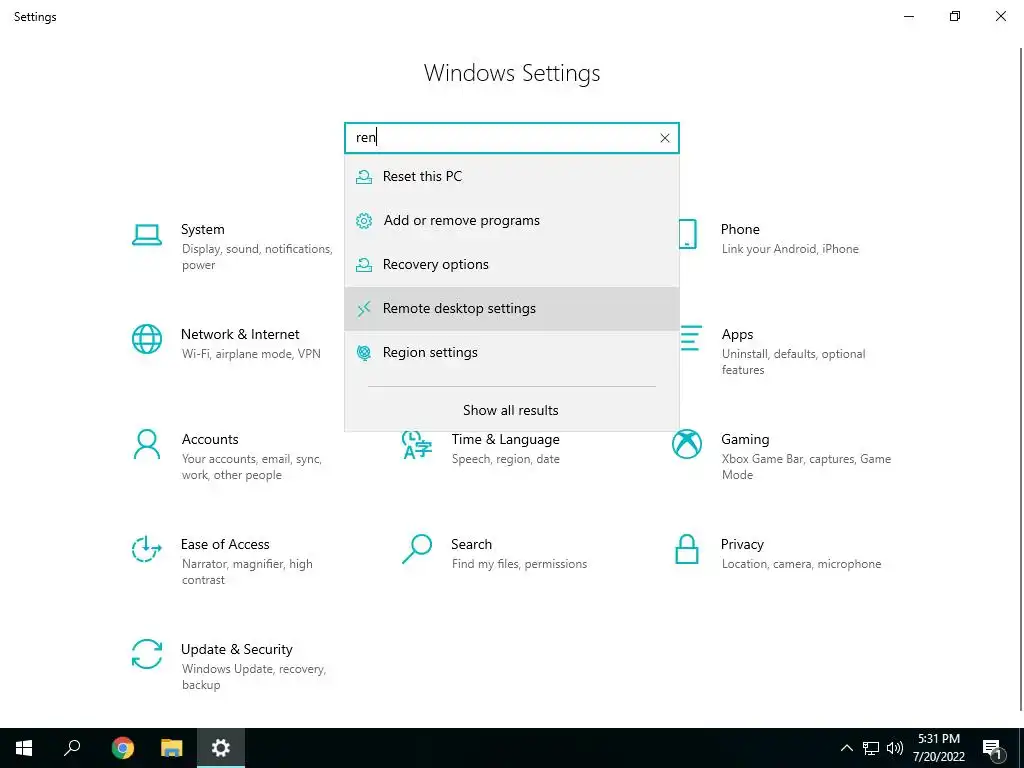Open the volume speaker tray icon
Screen dimensions: 1024x768
pyautogui.click(x=895, y=748)
